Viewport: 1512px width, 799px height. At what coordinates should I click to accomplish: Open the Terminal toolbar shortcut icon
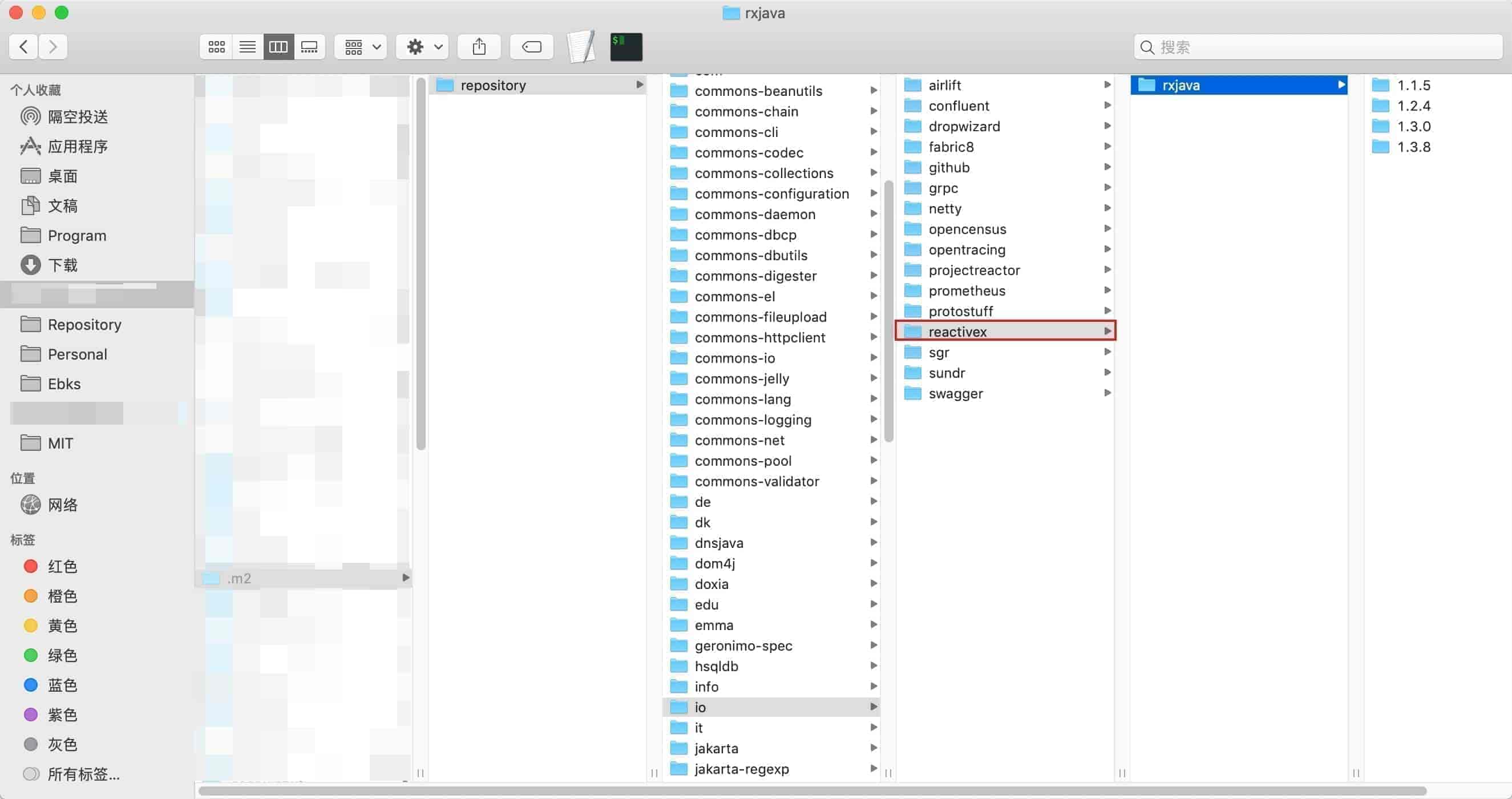coord(626,47)
